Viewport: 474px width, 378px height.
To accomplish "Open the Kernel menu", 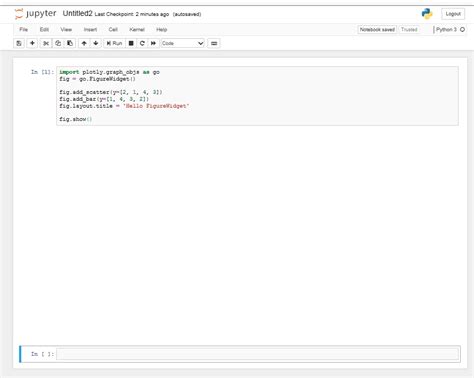I will [137, 29].
